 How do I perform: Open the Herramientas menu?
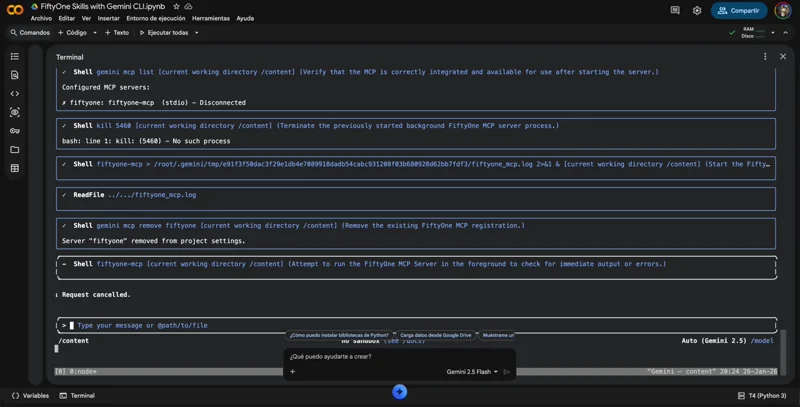tap(210, 18)
